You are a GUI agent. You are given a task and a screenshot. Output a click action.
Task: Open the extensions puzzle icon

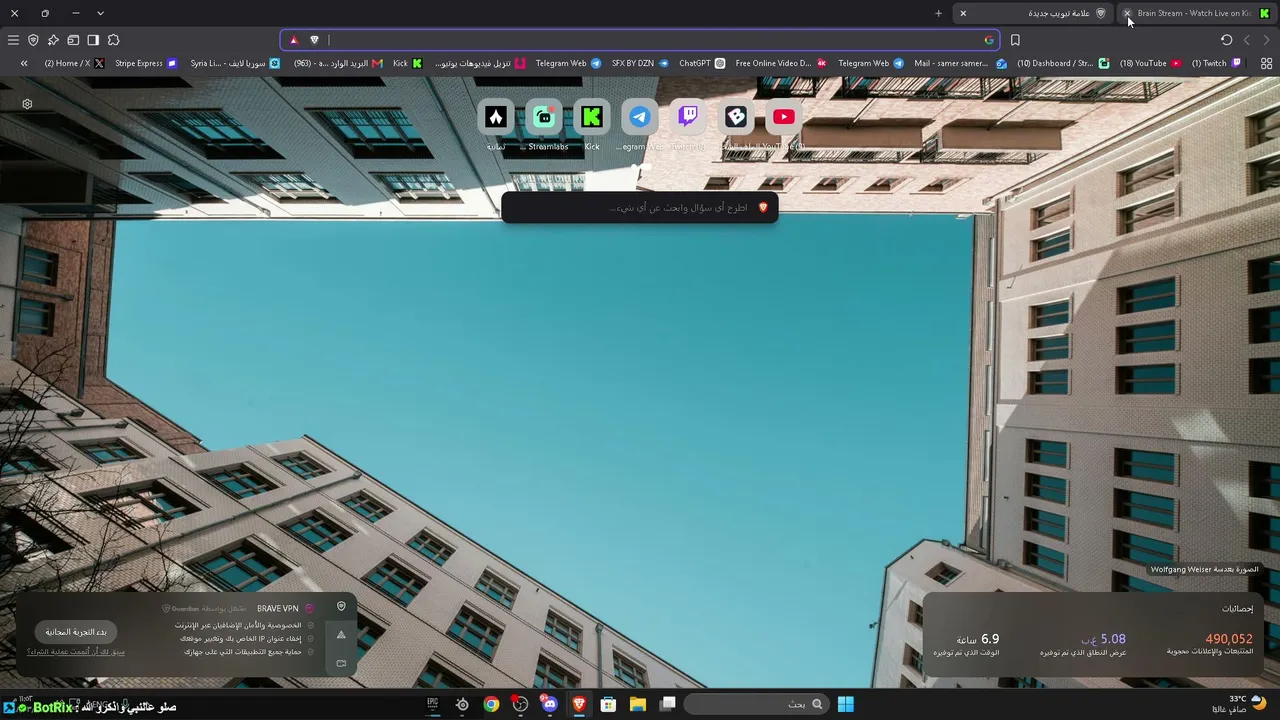click(113, 40)
